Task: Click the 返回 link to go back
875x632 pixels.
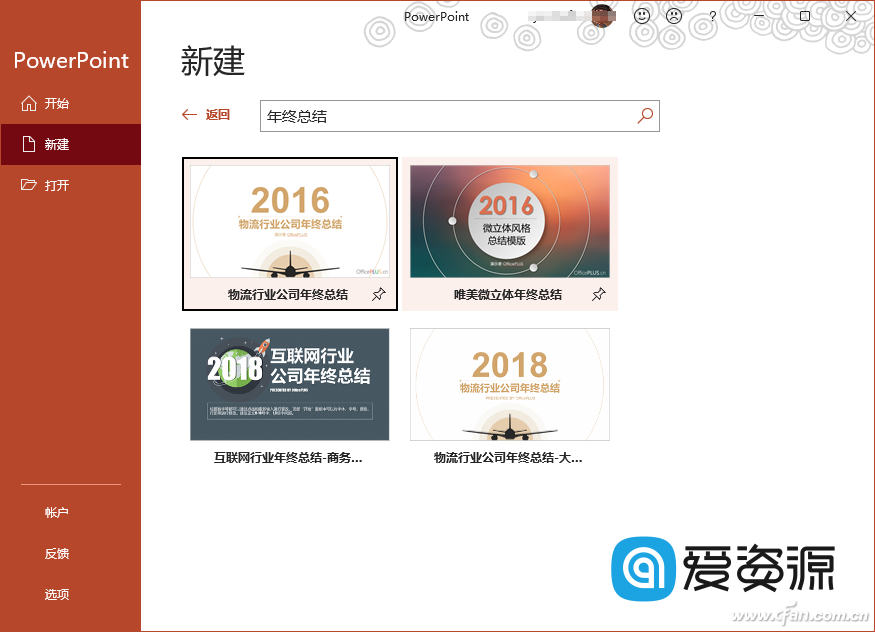Action: (213, 115)
